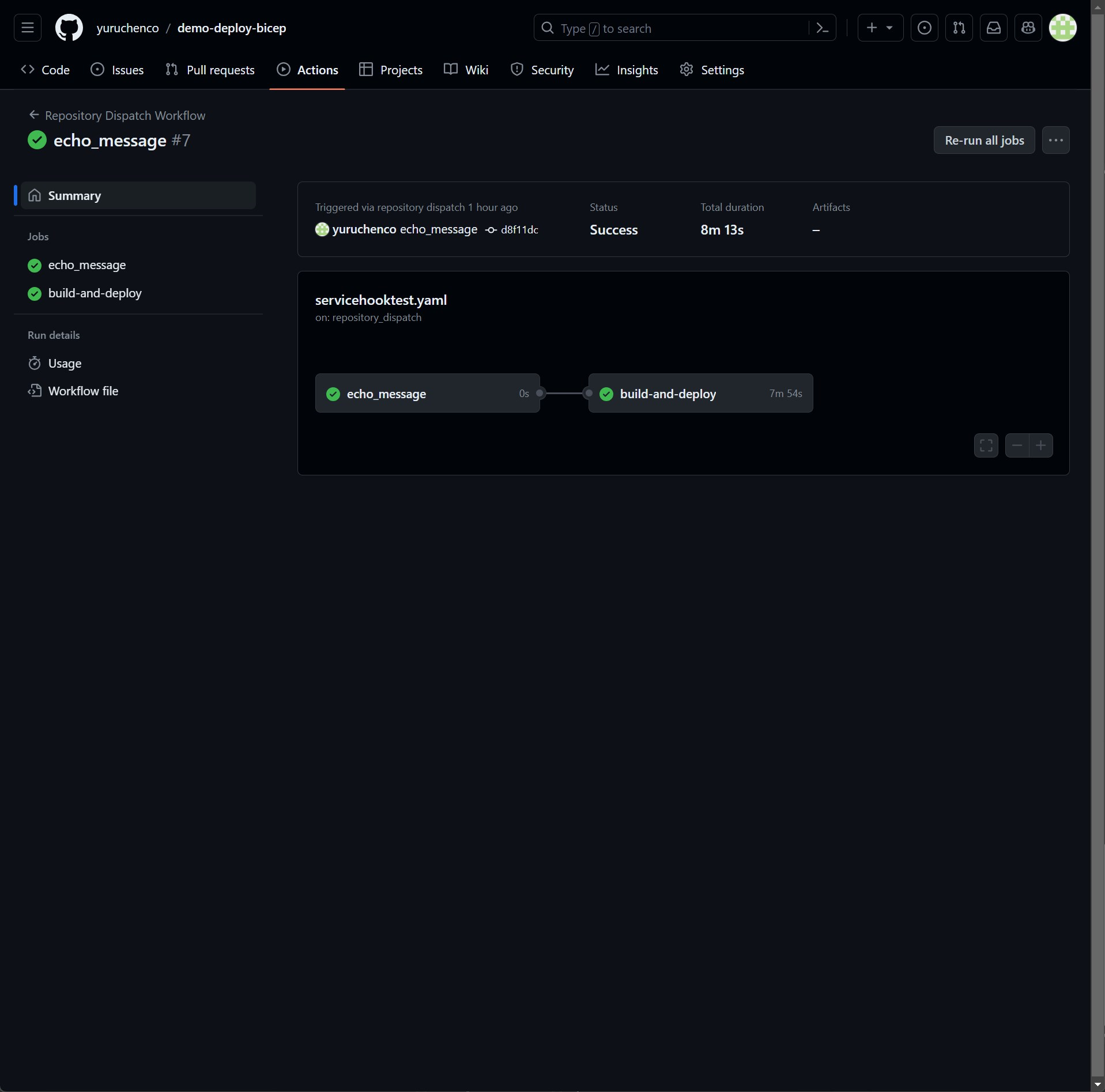Screen dimensions: 1105x1092
Task: Open the yuruchenco owner link
Action: (127, 28)
